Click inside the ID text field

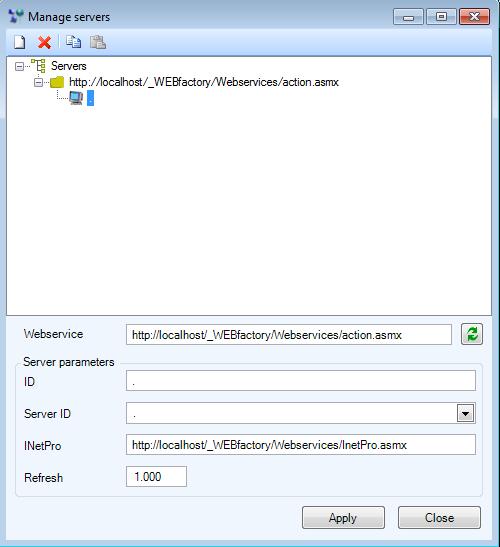pos(301,381)
